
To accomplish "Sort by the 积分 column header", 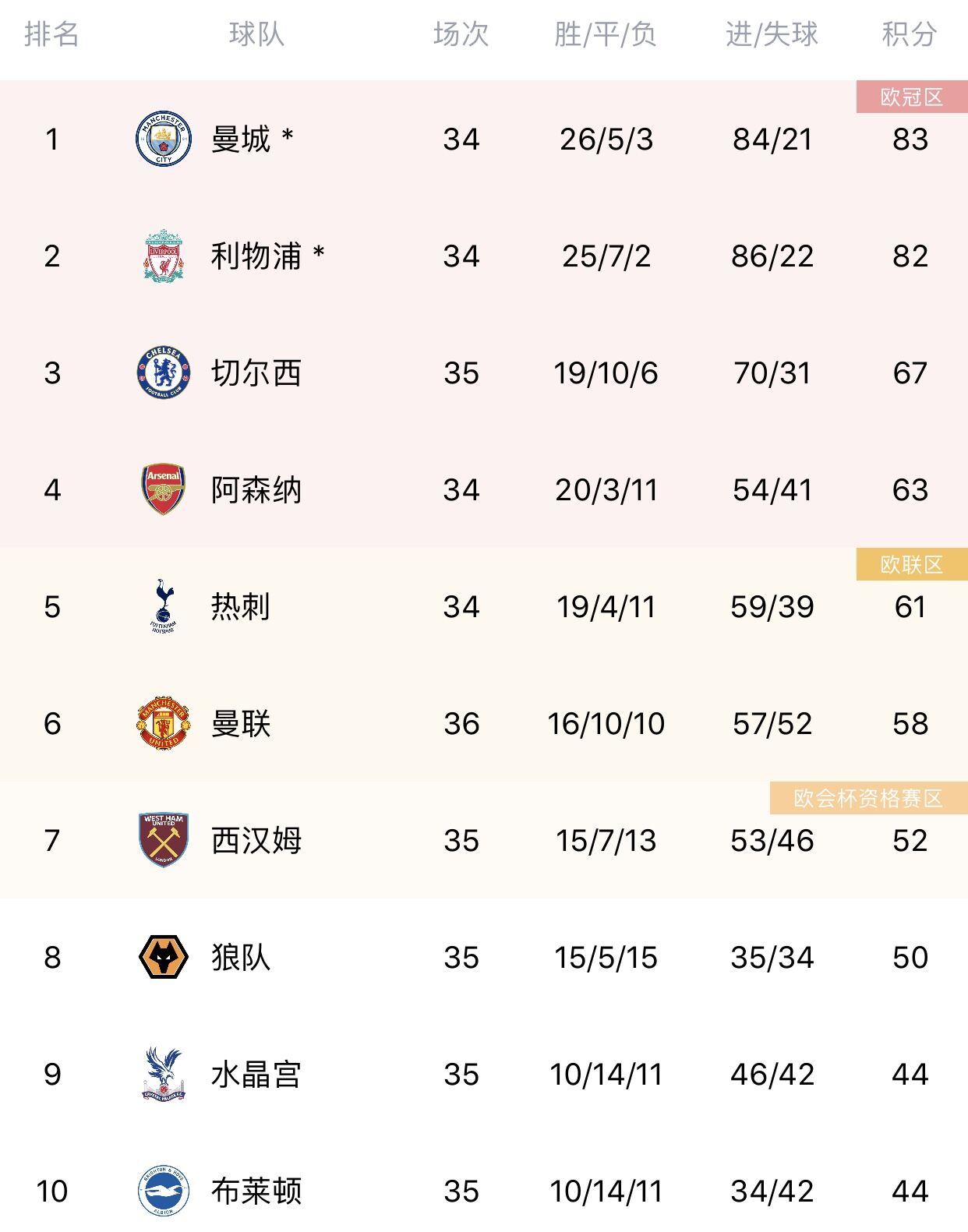I will [909, 34].
